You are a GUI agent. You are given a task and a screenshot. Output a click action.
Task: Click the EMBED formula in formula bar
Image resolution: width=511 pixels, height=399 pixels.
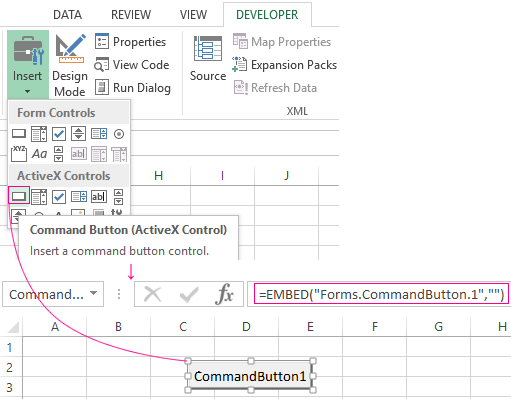381,294
